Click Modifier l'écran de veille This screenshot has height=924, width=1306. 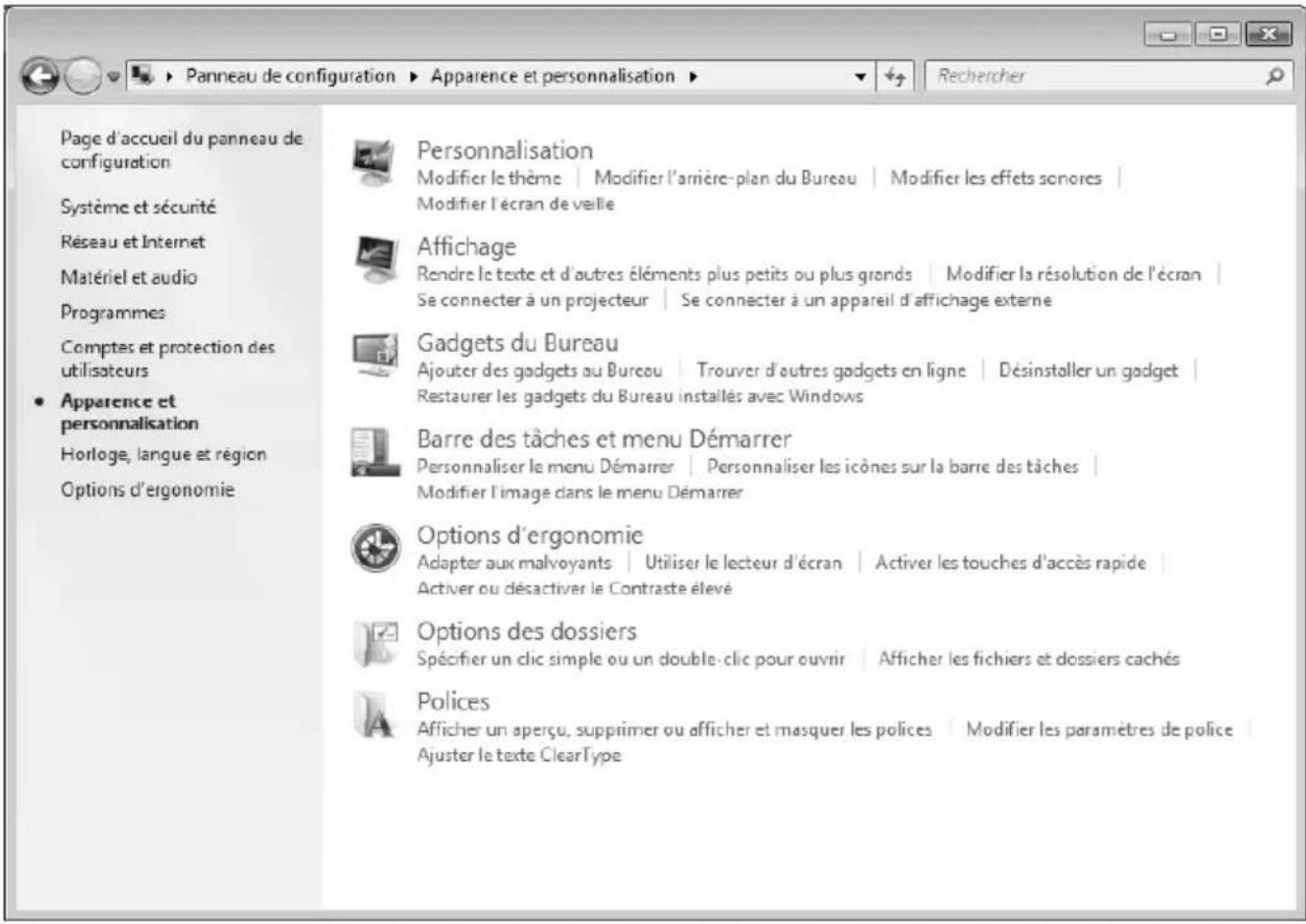click(x=515, y=203)
